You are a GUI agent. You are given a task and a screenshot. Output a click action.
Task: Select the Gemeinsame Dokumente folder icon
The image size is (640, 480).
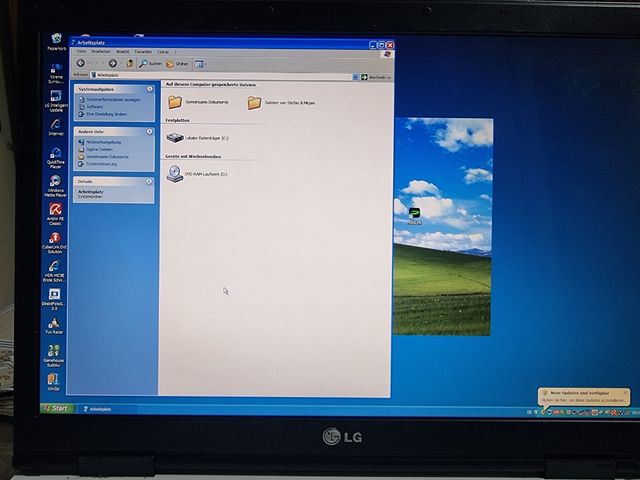175,102
